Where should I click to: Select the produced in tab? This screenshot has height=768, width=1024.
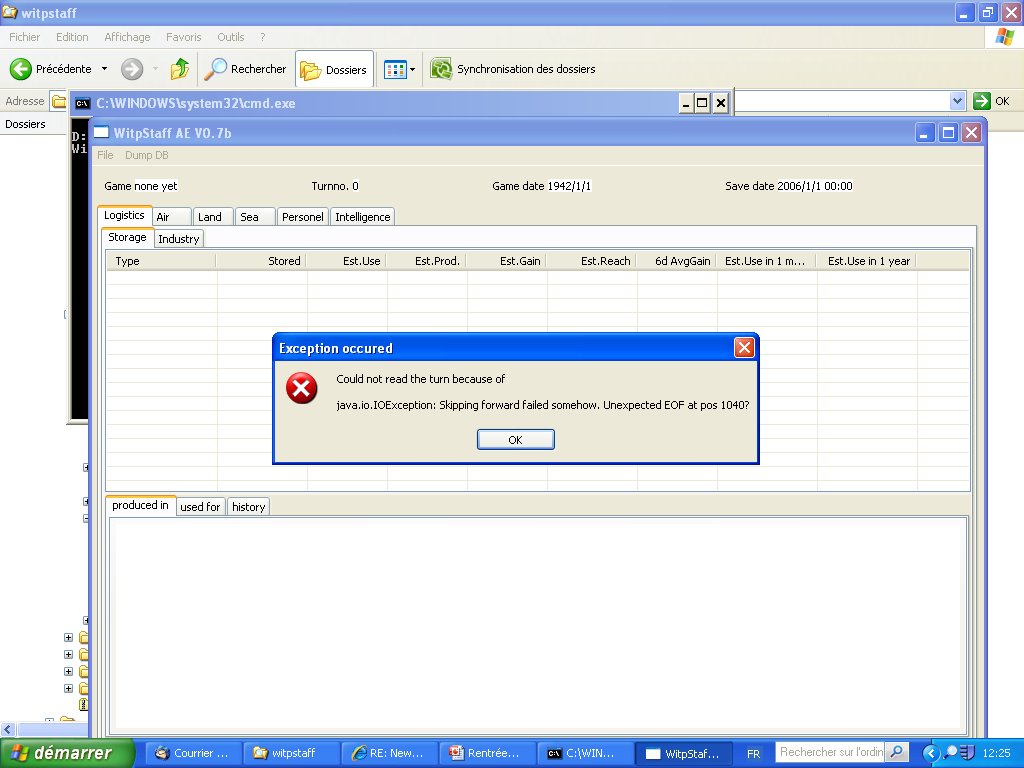tap(140, 505)
